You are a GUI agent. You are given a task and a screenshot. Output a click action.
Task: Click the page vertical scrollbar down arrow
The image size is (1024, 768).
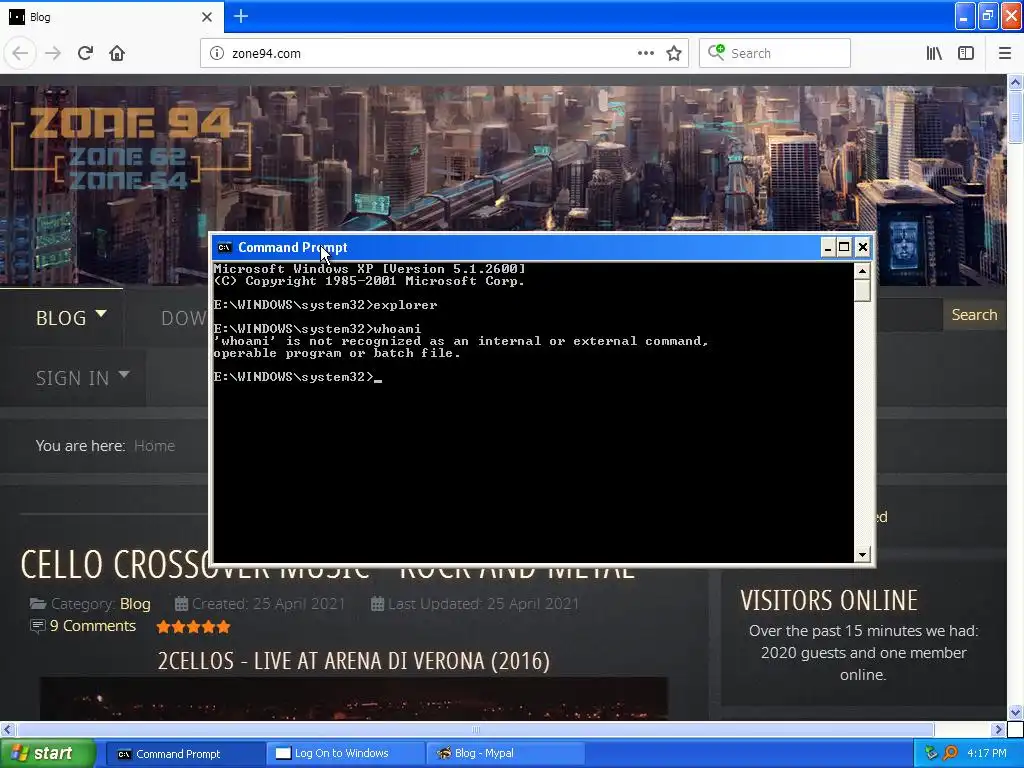tap(1015, 712)
